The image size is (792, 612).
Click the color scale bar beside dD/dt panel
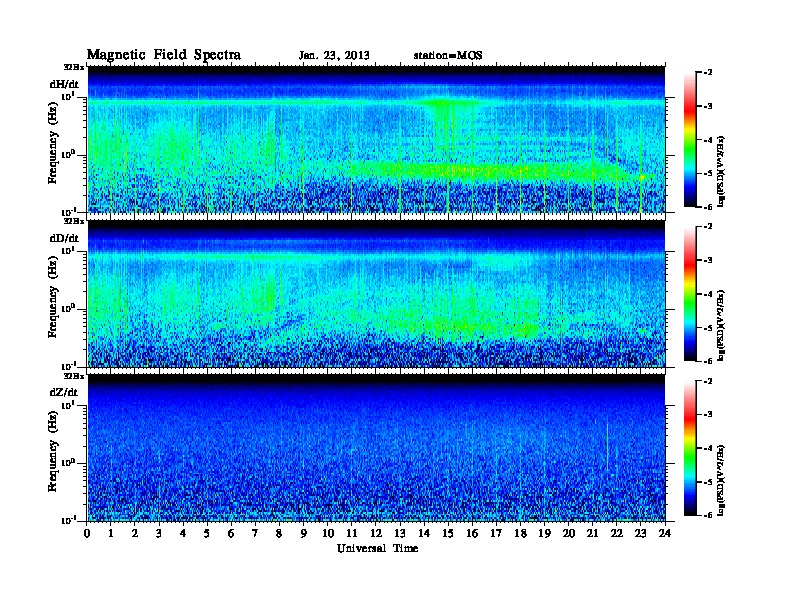[690, 293]
